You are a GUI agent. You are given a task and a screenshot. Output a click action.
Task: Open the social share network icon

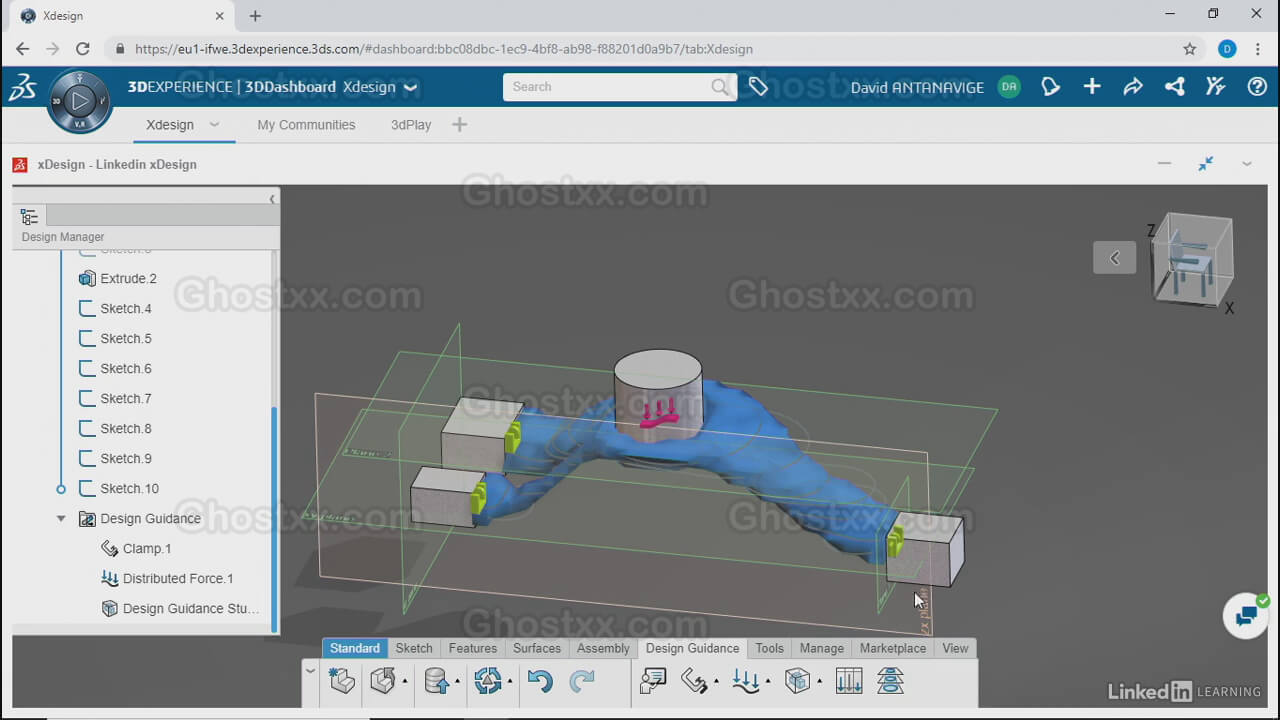[1175, 87]
